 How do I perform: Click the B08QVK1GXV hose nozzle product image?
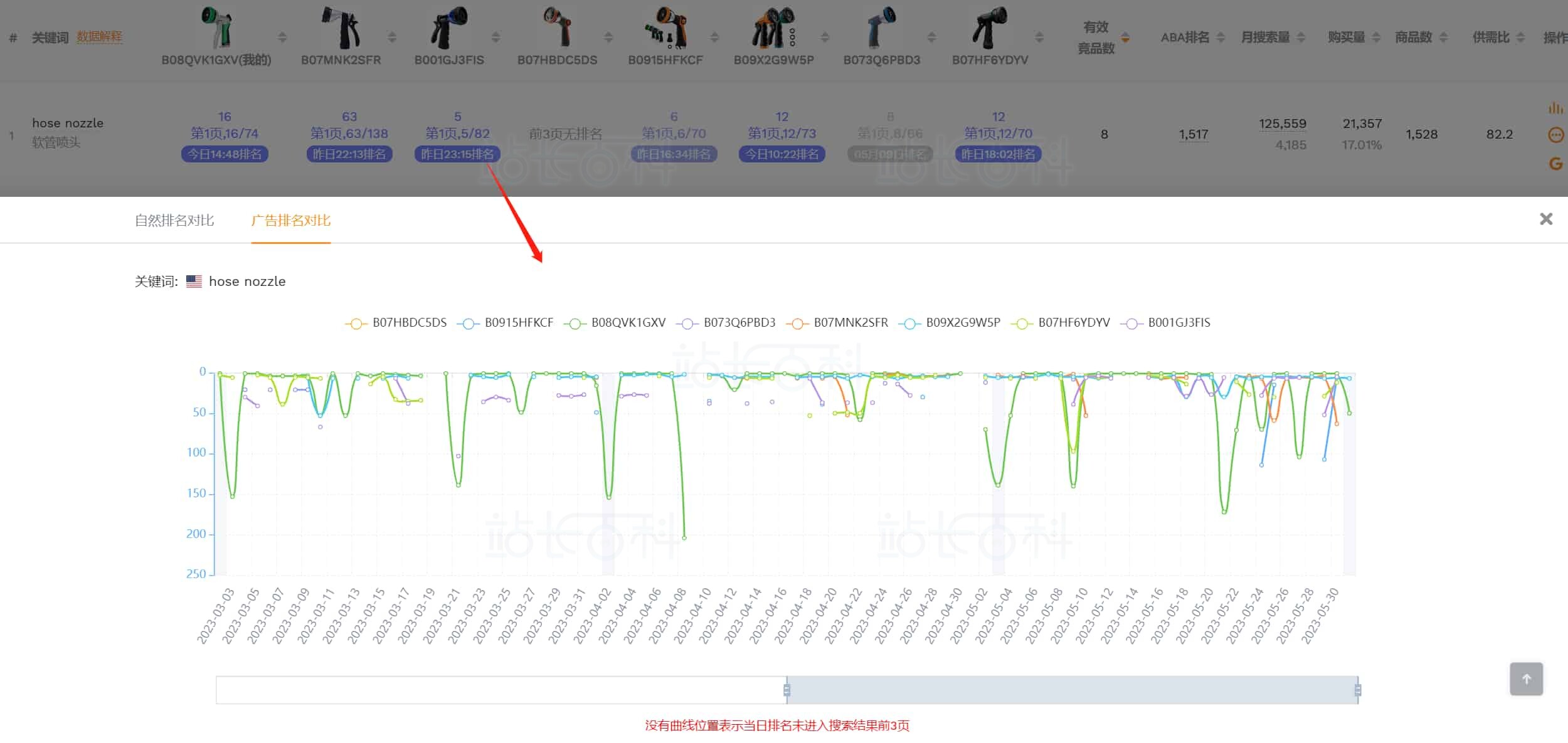[x=216, y=27]
